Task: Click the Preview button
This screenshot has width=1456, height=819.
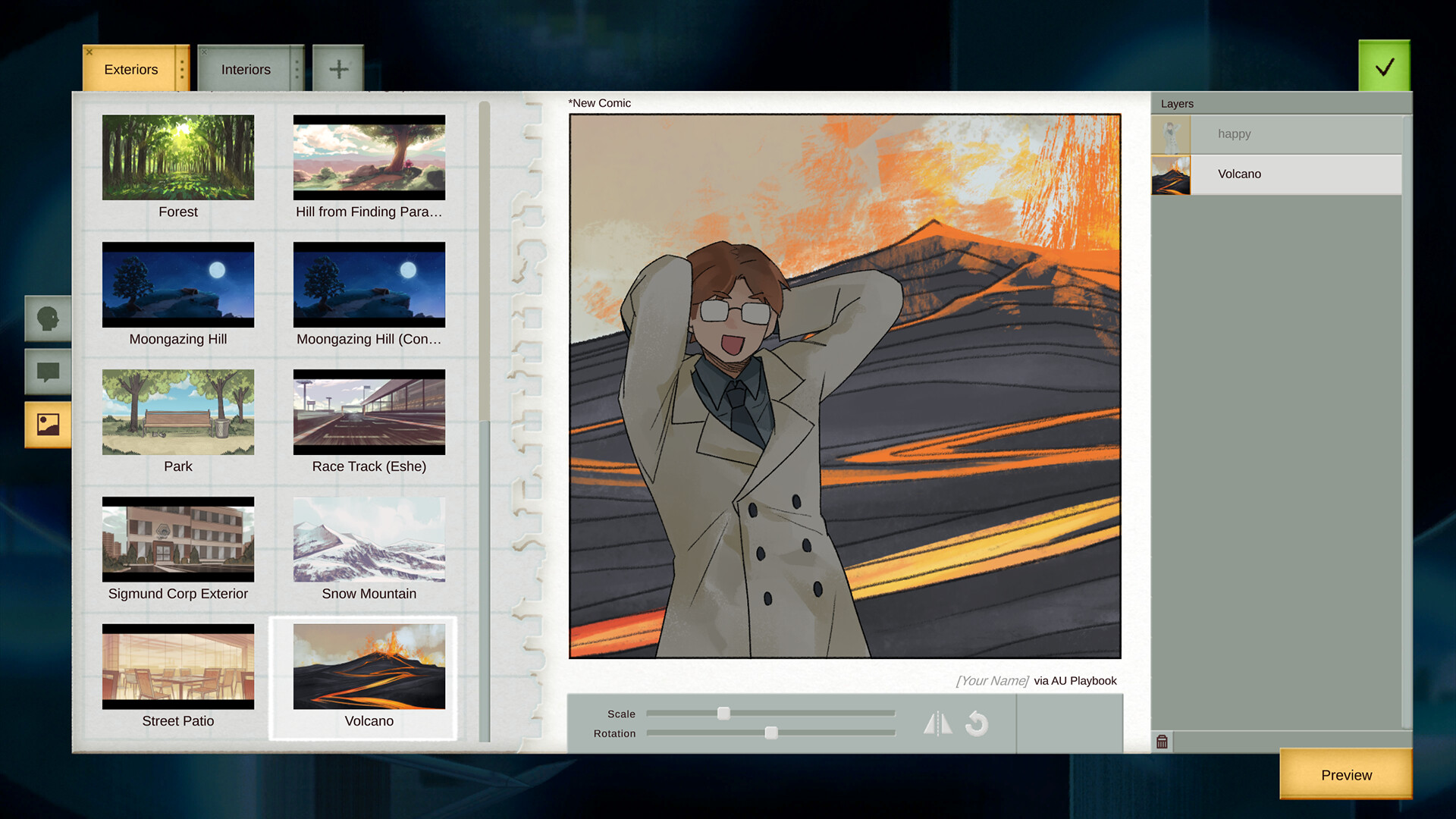Action: point(1345,775)
